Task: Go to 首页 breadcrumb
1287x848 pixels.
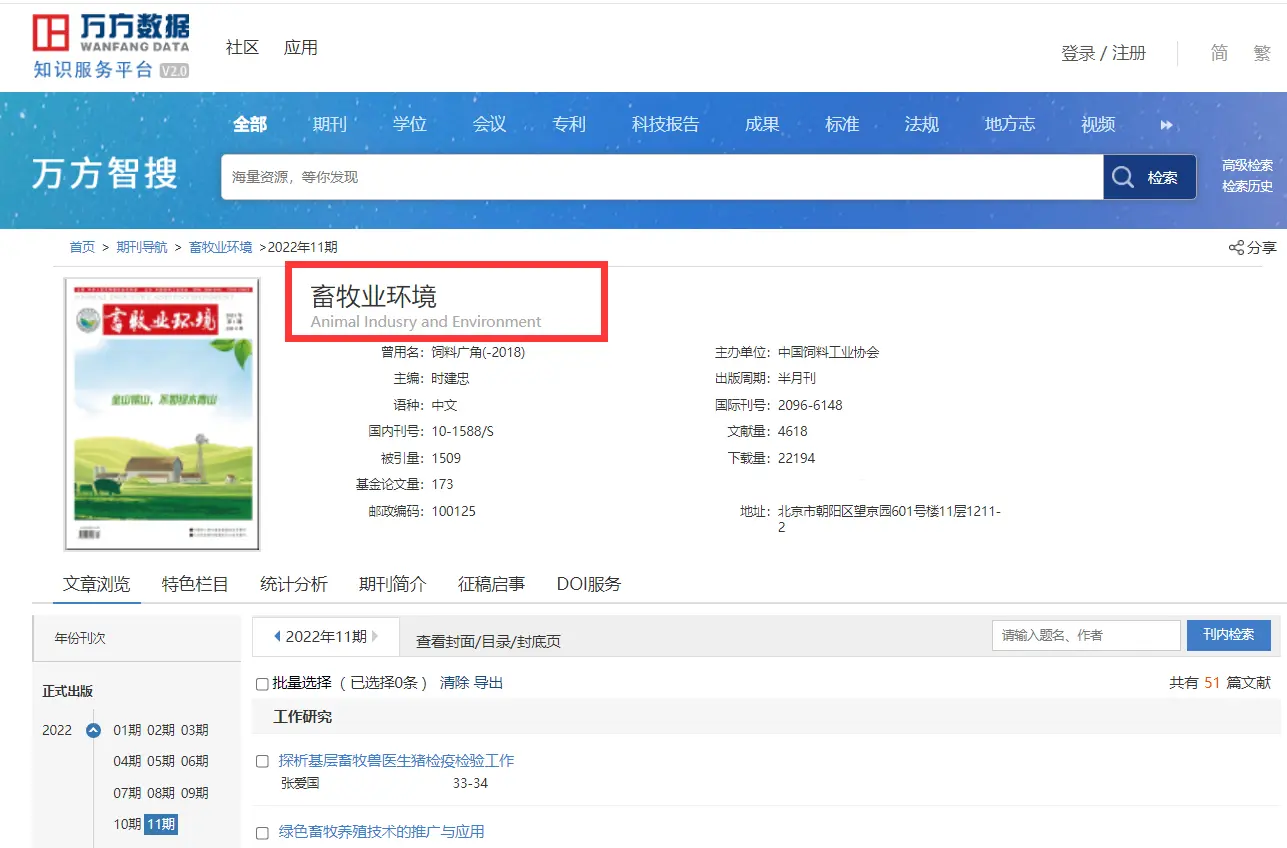Action: point(82,247)
